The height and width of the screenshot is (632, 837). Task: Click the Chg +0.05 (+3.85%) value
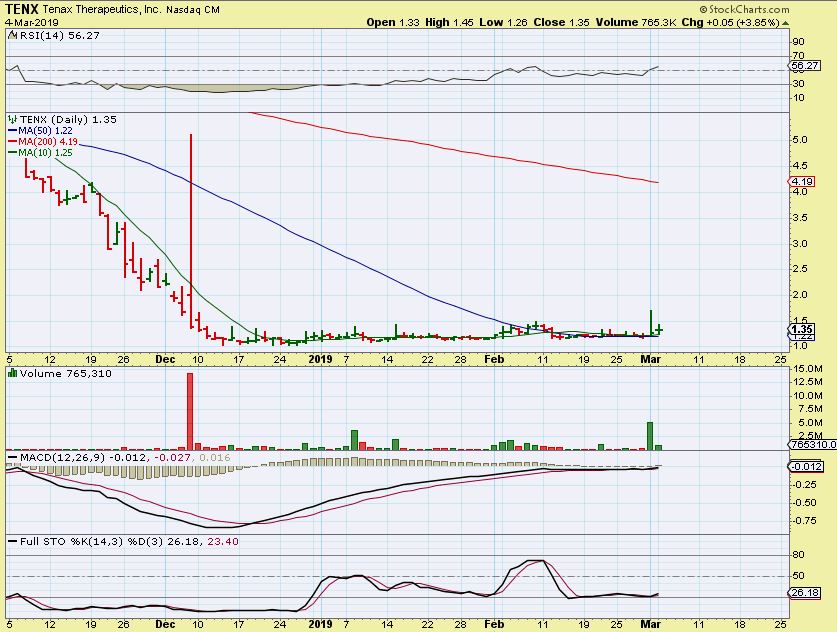pos(731,22)
